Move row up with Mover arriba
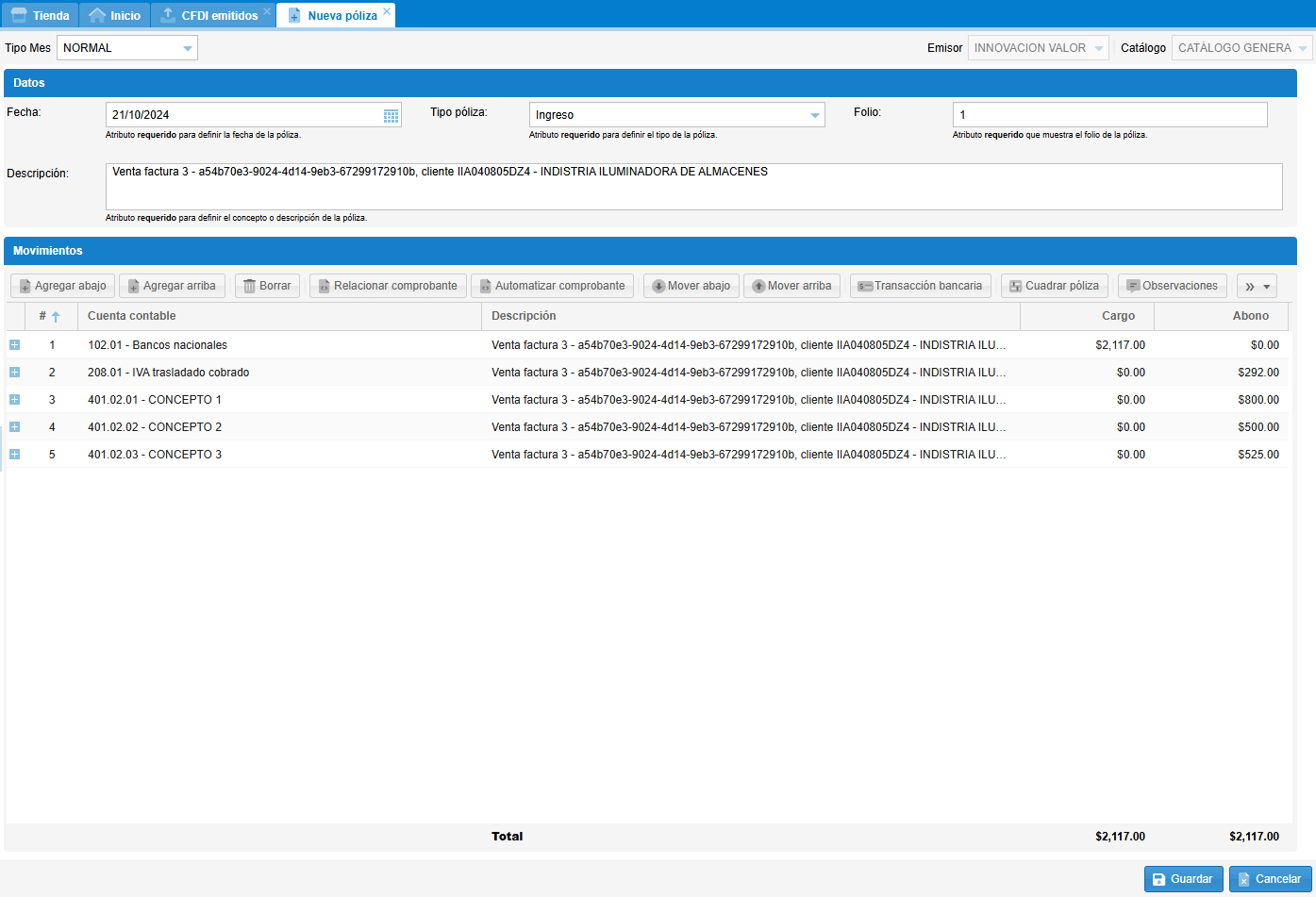The width and height of the screenshot is (1316, 897). pyautogui.click(x=791, y=286)
